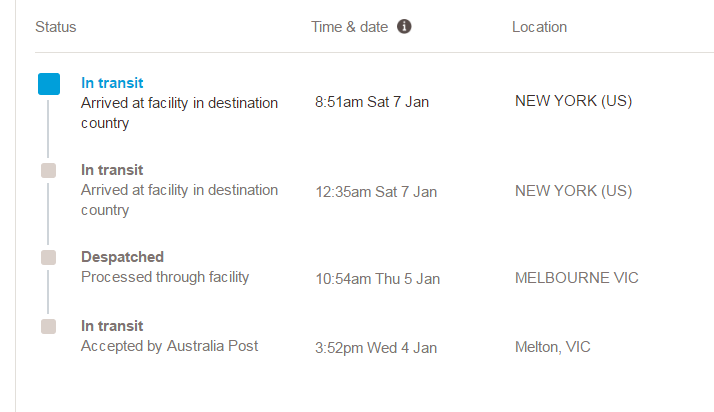Click the Melton, VIC location text
This screenshot has width=714, height=412.
pyautogui.click(x=552, y=347)
